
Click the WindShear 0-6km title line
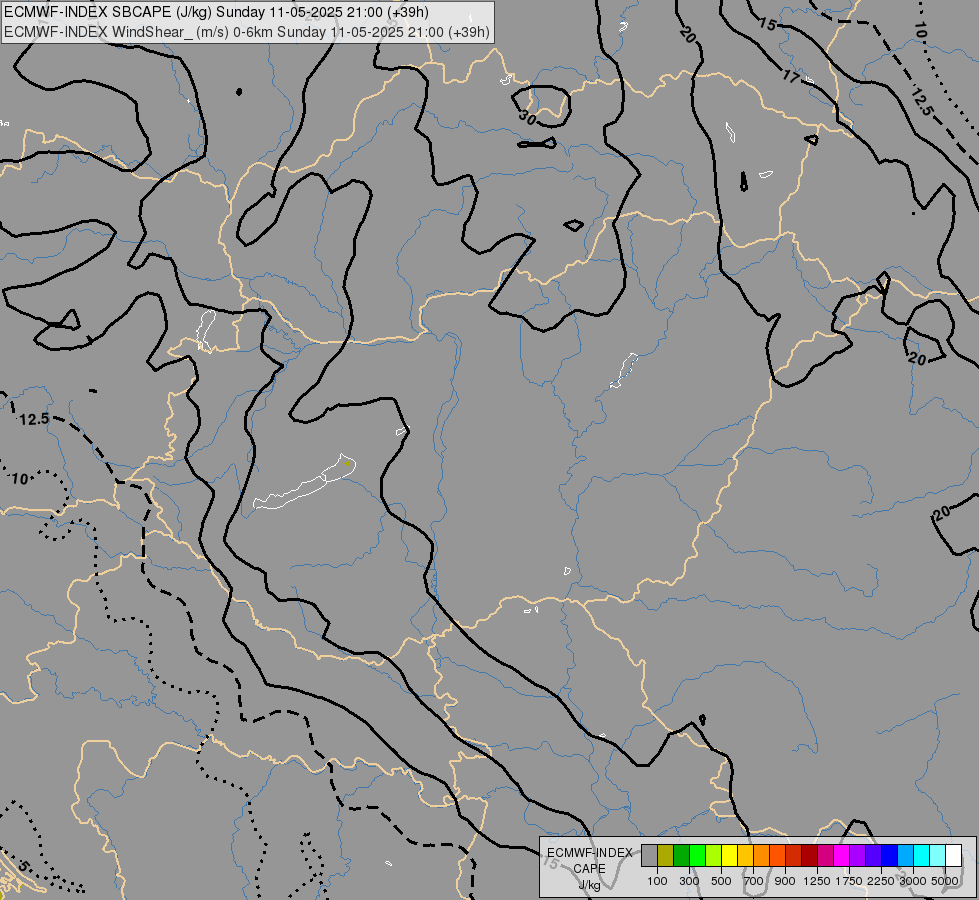(247, 32)
